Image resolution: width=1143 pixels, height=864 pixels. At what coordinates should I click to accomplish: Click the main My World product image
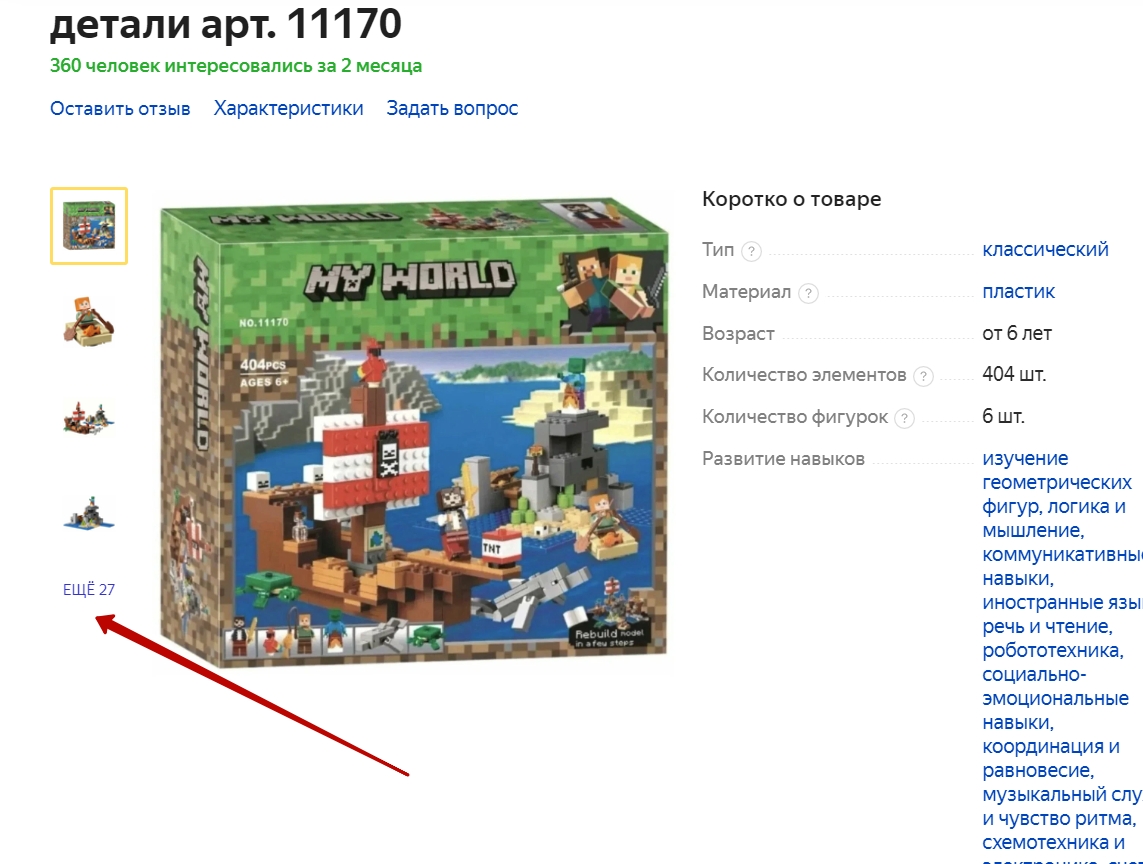click(414, 432)
